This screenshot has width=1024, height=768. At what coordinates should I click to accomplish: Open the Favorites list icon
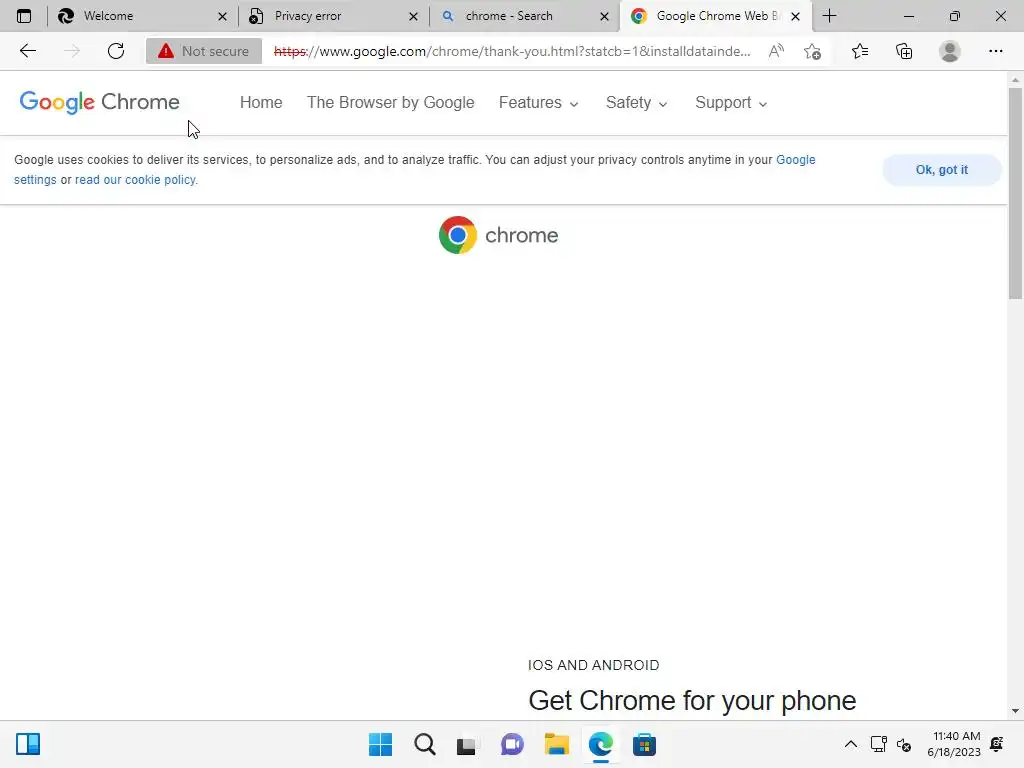pos(859,51)
